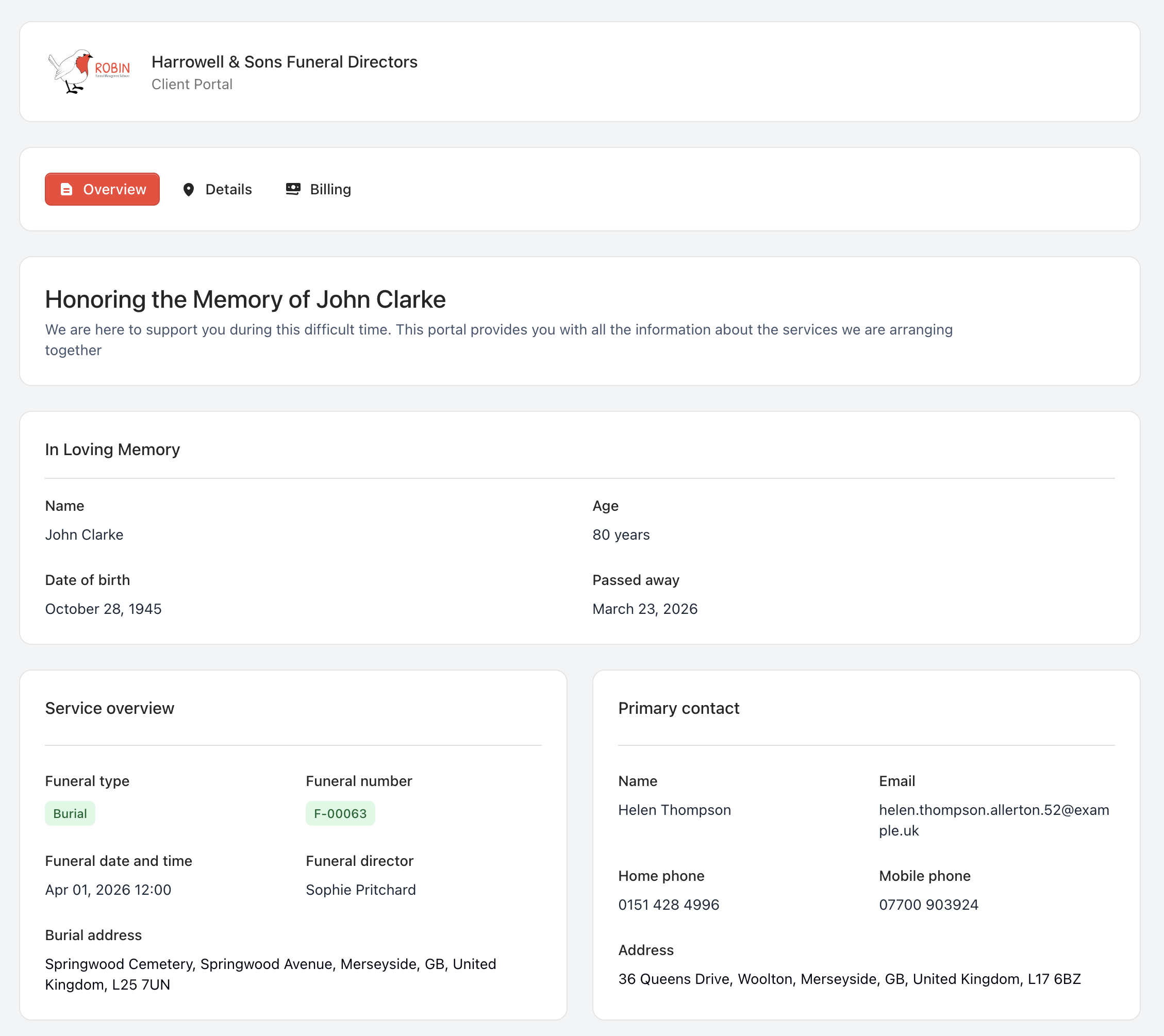Viewport: 1164px width, 1036px height.
Task: Click the Primary contact heading
Action: pyautogui.click(x=678, y=708)
